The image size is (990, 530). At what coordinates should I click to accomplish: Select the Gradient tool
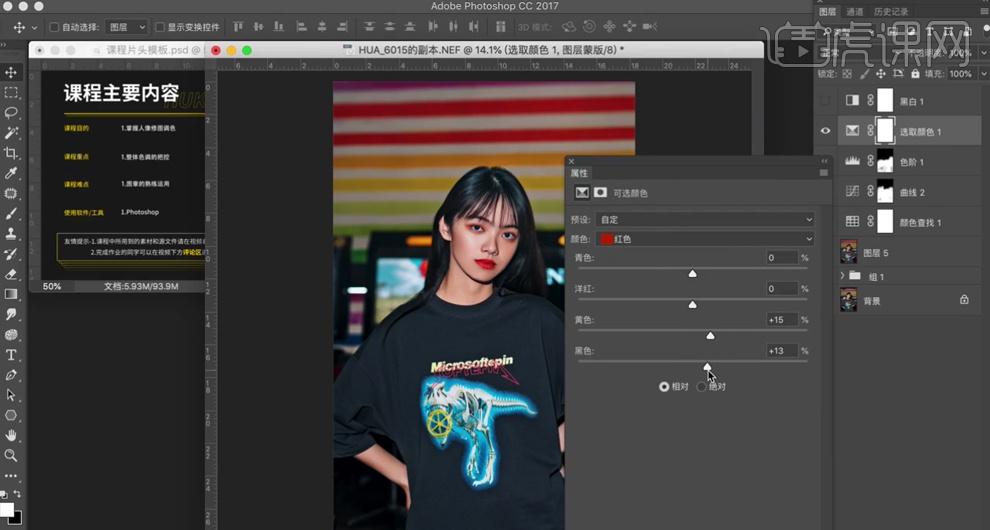(x=11, y=294)
